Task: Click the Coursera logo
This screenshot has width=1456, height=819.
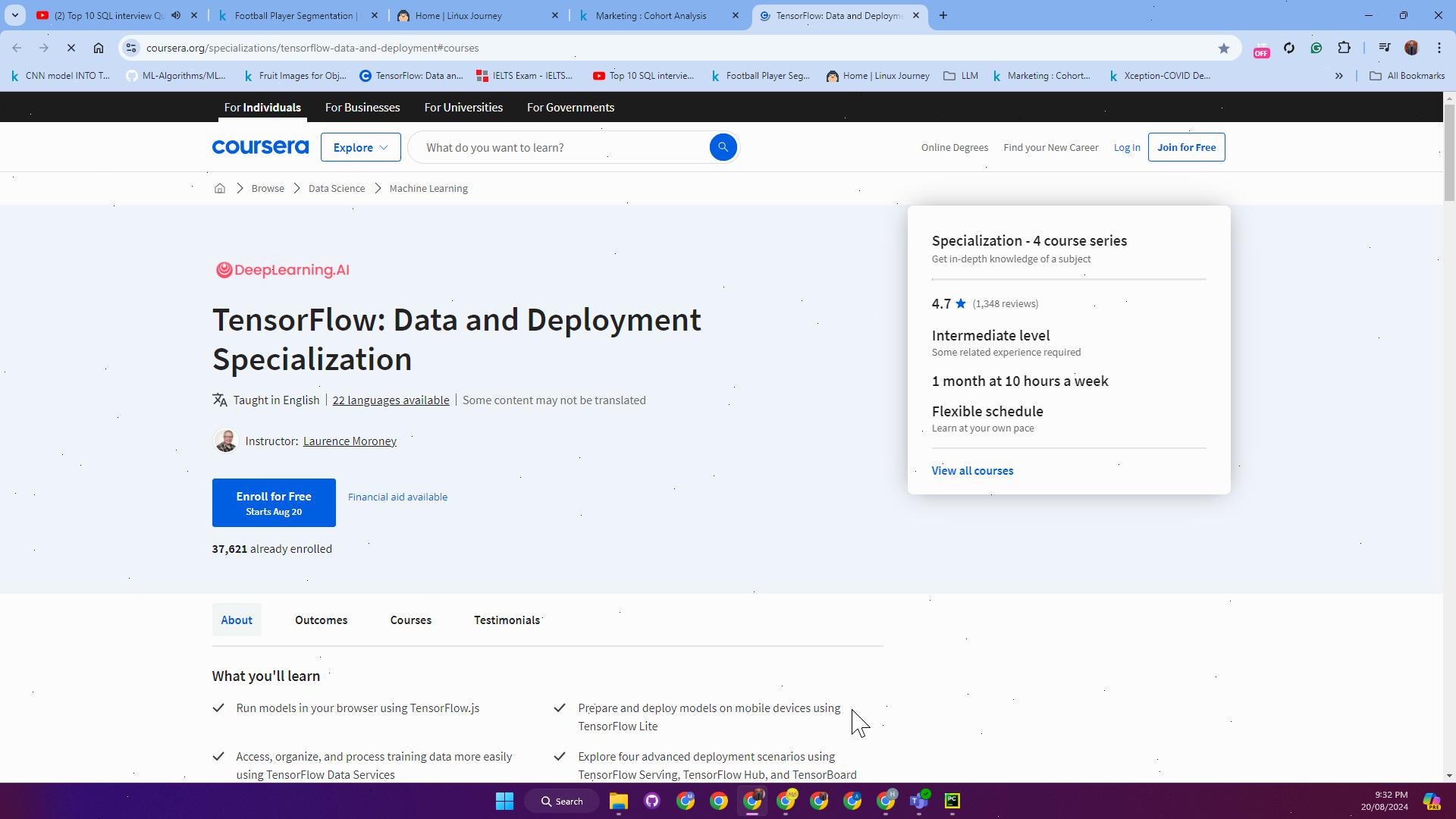Action: [260, 147]
